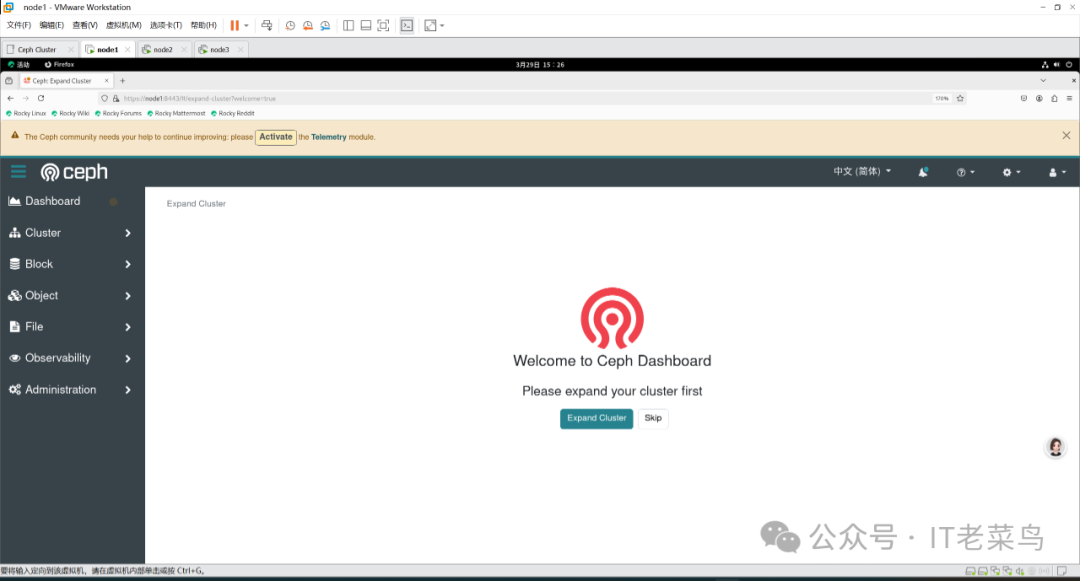Send Ctrl+Alt+Del via VMware toolbar icon
The image size is (1080, 581).
pos(267,25)
